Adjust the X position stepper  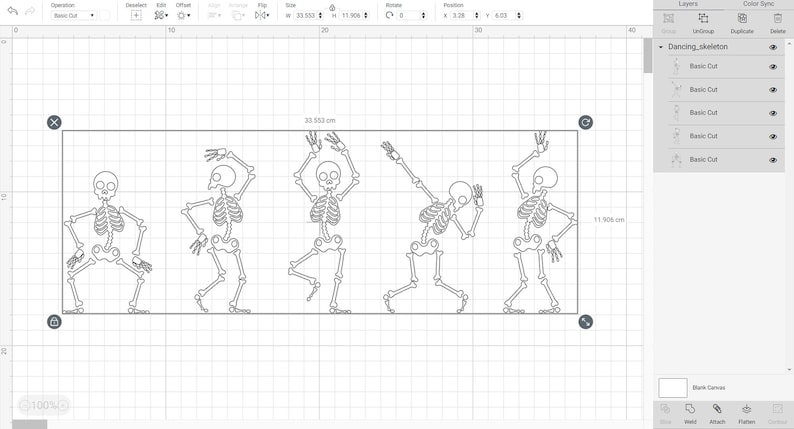[x=477, y=15]
